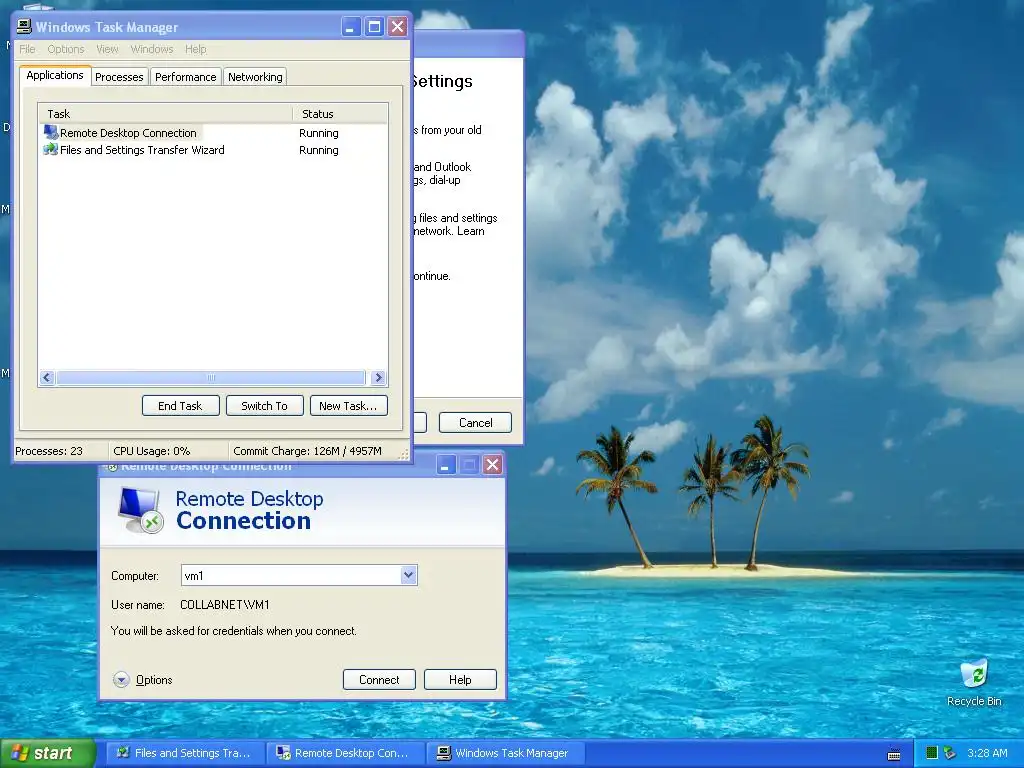Open the Computer dropdown arrow
1024x768 pixels.
pos(409,575)
